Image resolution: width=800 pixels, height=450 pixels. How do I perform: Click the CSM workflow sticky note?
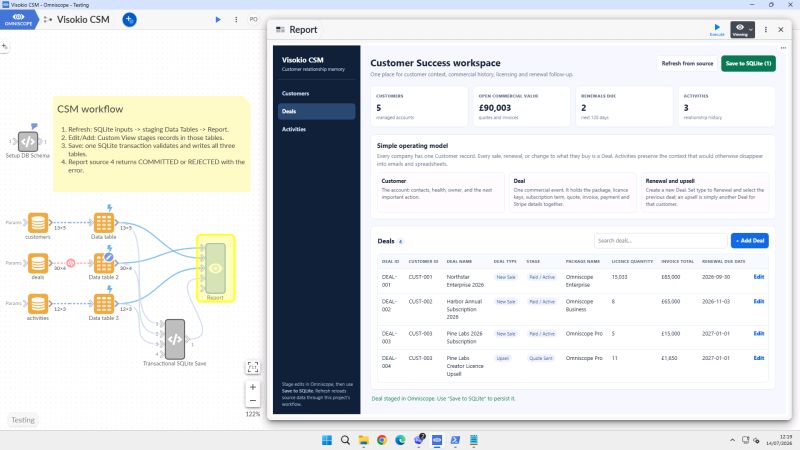coord(152,144)
